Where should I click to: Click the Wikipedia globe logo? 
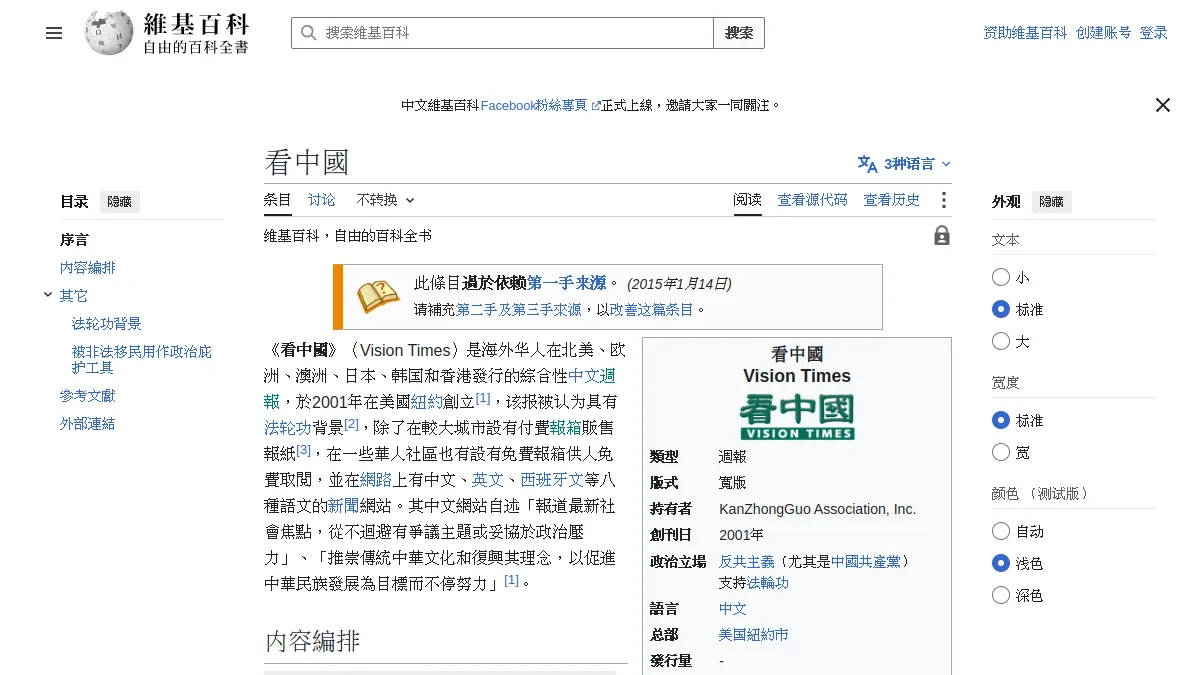[x=108, y=33]
